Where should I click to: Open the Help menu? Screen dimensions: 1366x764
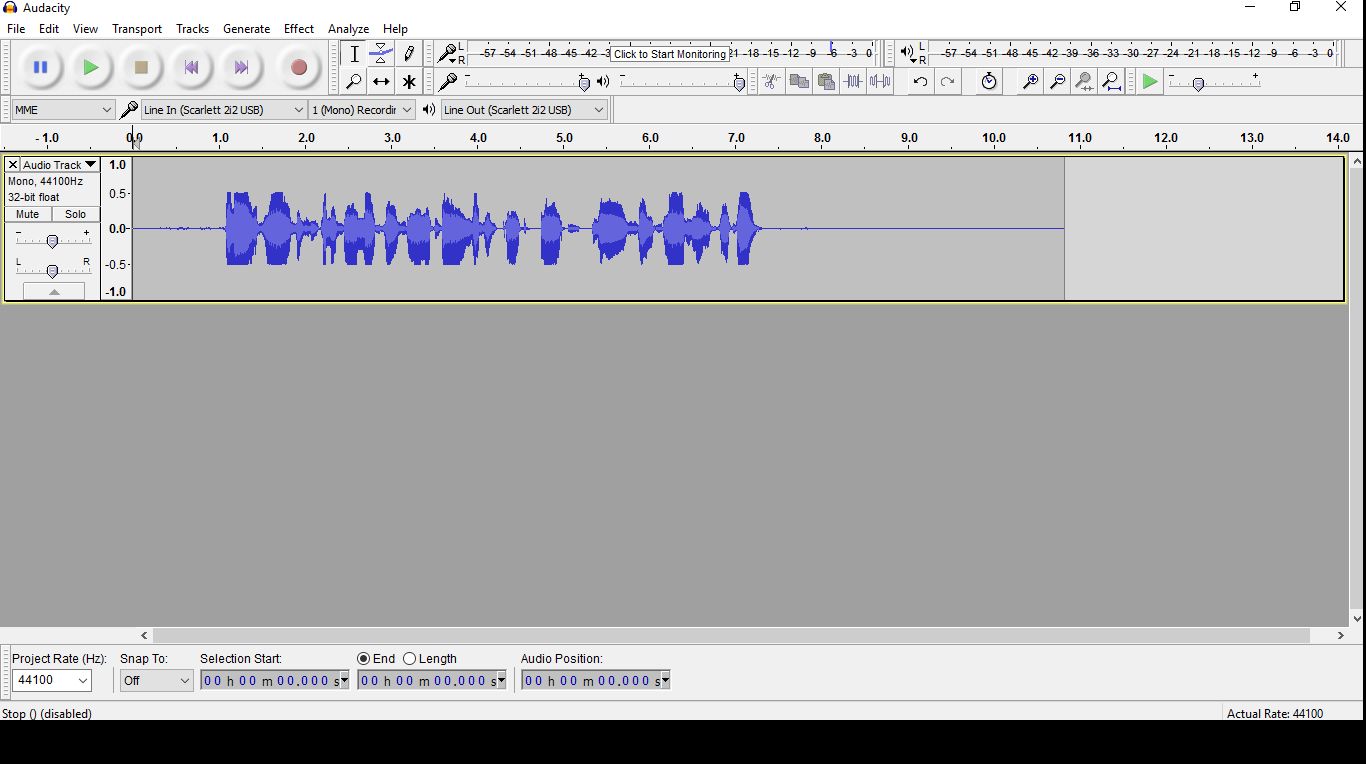[395, 29]
